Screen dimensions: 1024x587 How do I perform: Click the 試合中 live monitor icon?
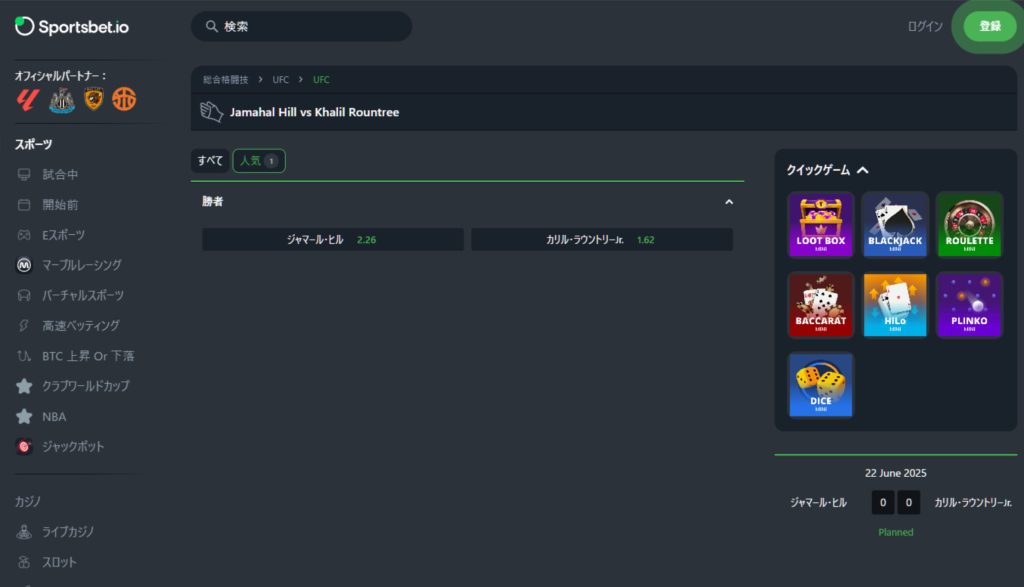24,174
